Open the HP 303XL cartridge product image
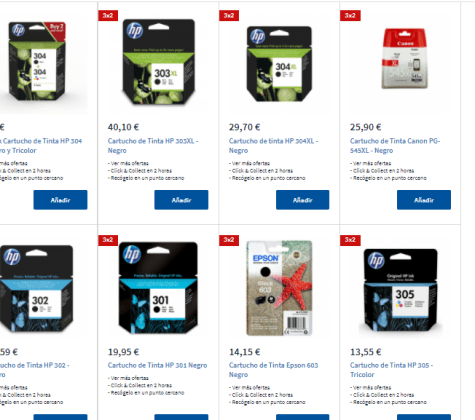 [x=158, y=62]
